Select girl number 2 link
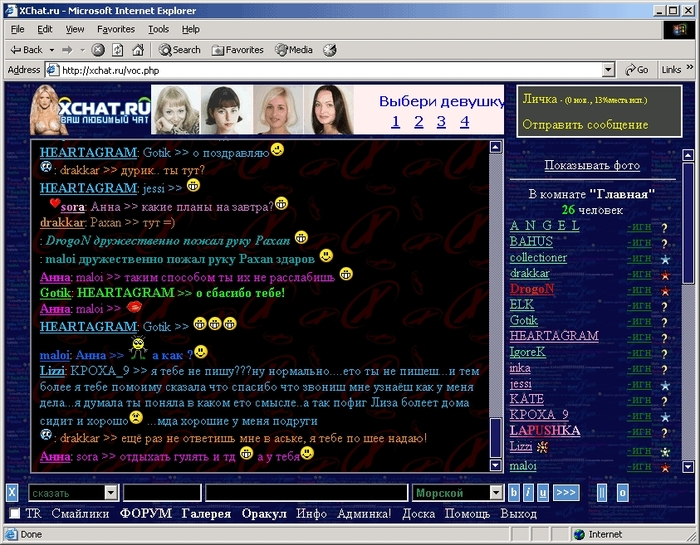The height and width of the screenshot is (545, 700). (x=418, y=121)
